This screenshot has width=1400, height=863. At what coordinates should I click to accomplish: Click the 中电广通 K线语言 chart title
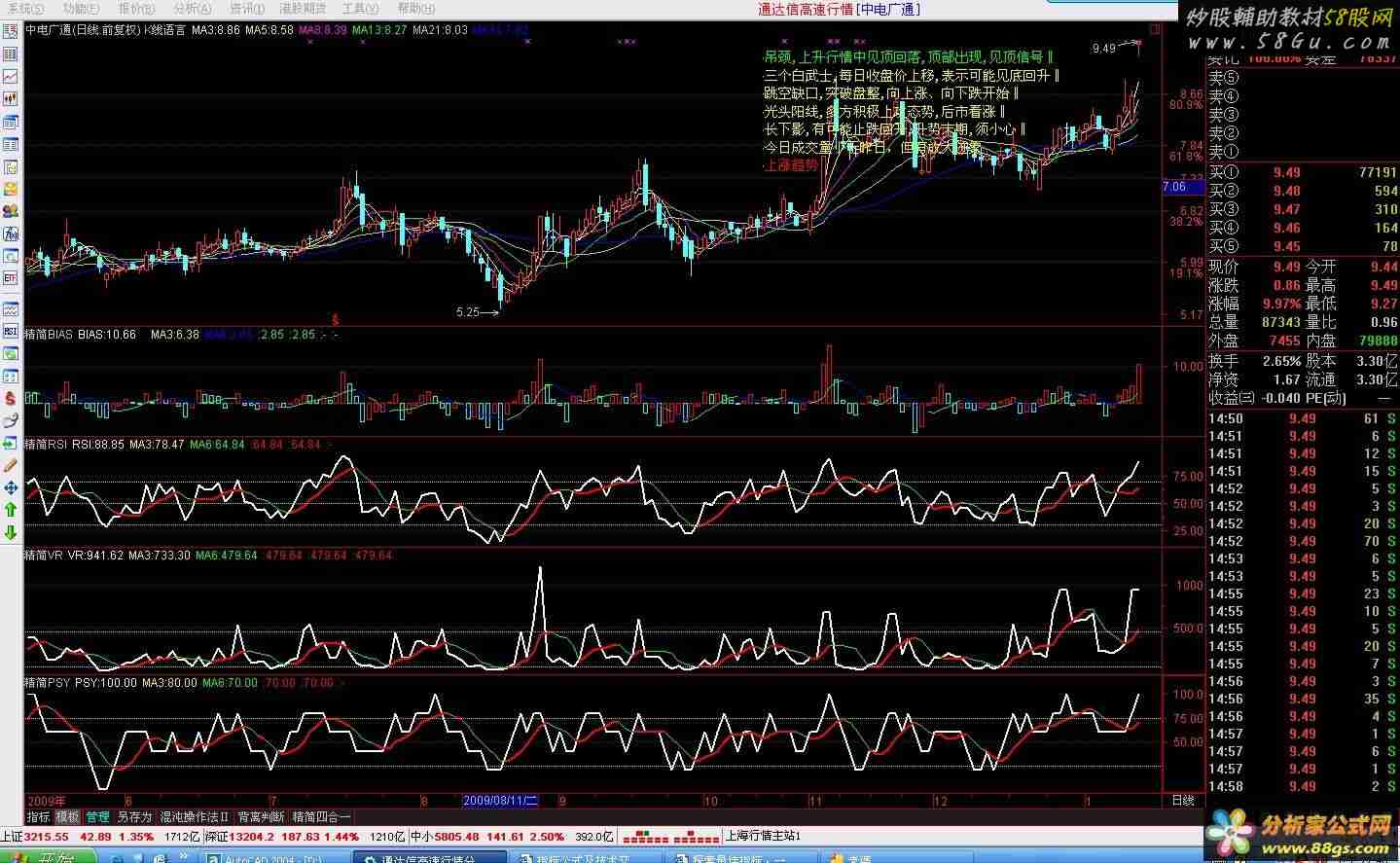(x=105, y=30)
